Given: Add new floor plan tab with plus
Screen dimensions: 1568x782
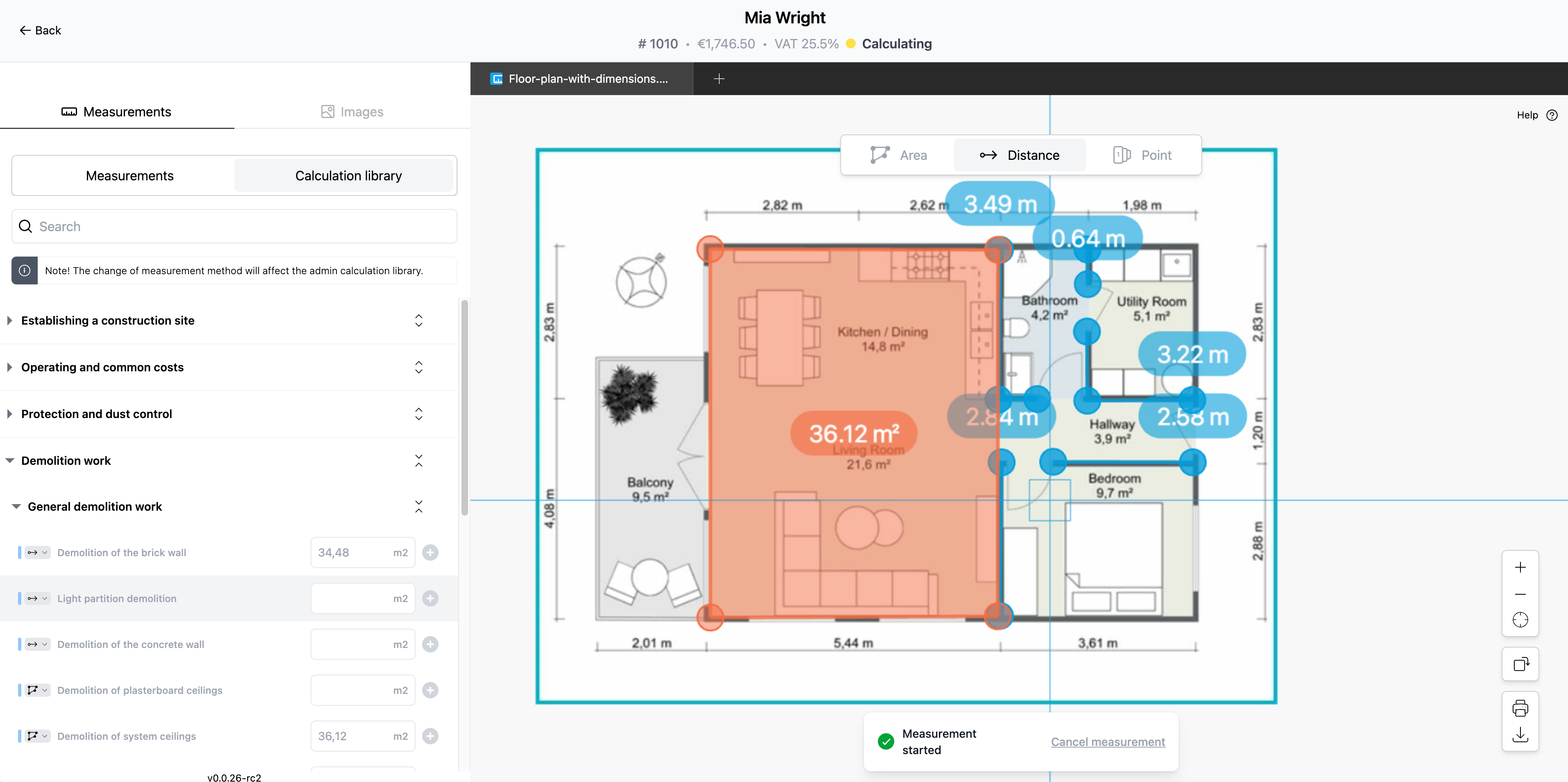Looking at the screenshot, I should coord(719,79).
